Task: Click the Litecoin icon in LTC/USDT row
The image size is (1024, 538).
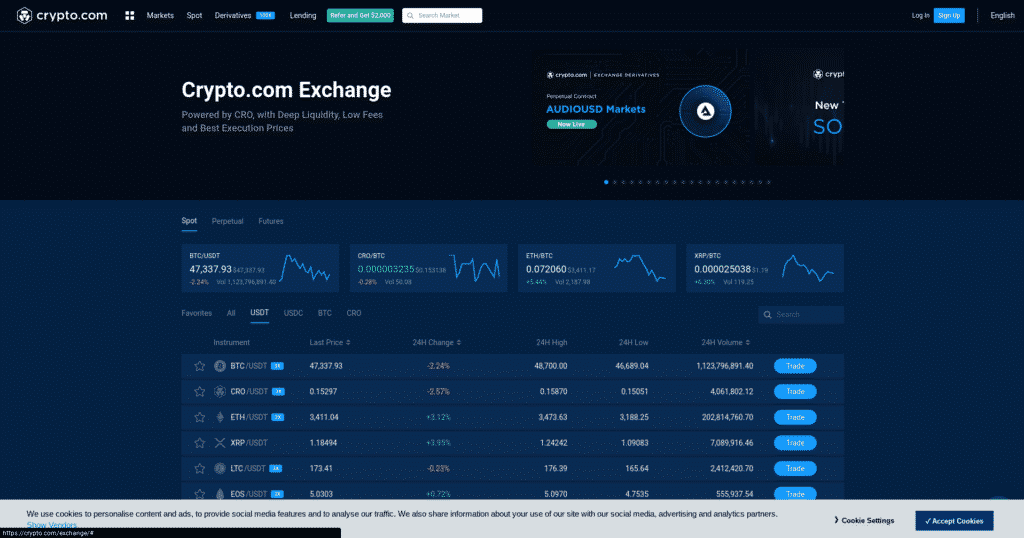Action: [x=220, y=468]
